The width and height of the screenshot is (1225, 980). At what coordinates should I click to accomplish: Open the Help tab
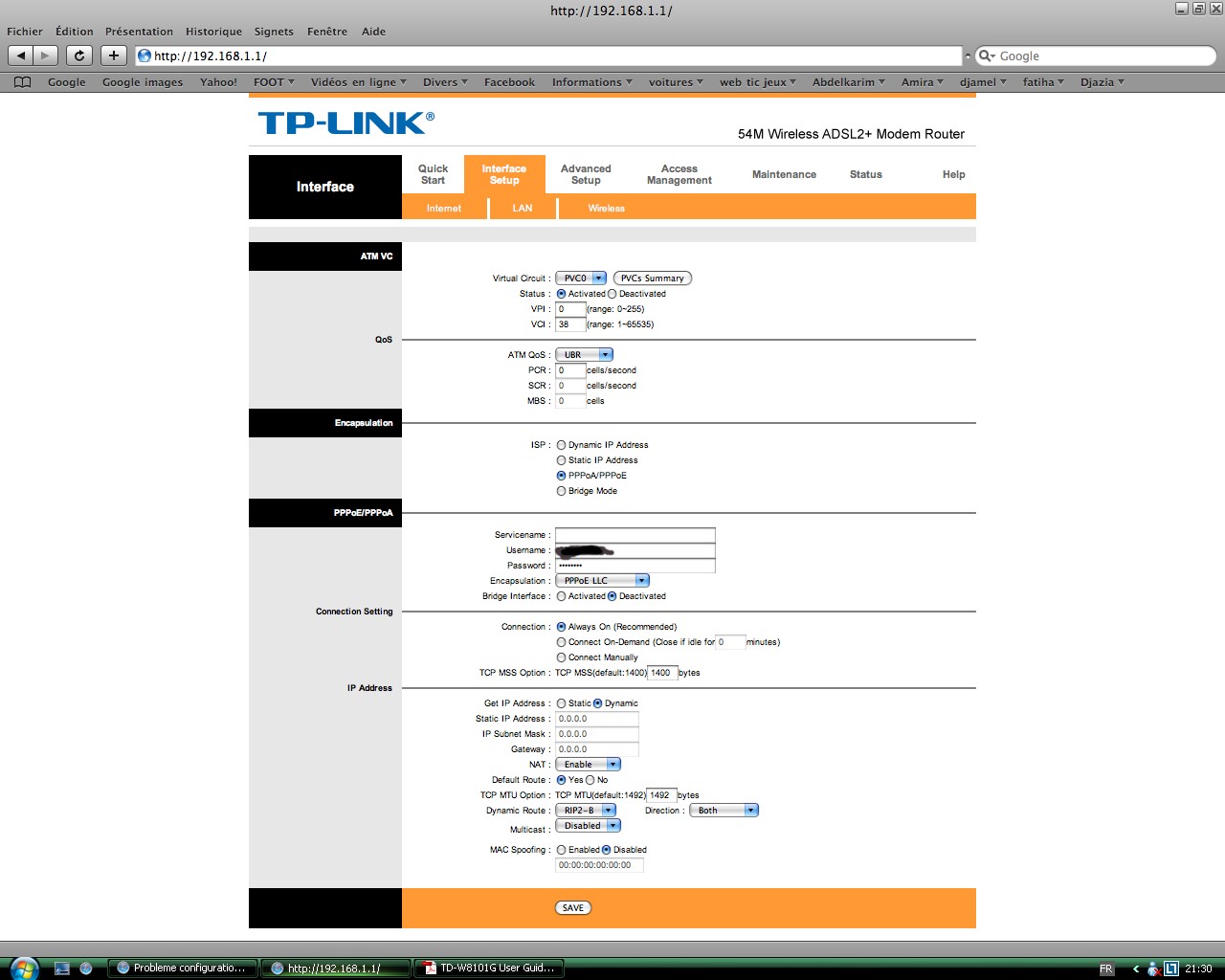[x=953, y=174]
